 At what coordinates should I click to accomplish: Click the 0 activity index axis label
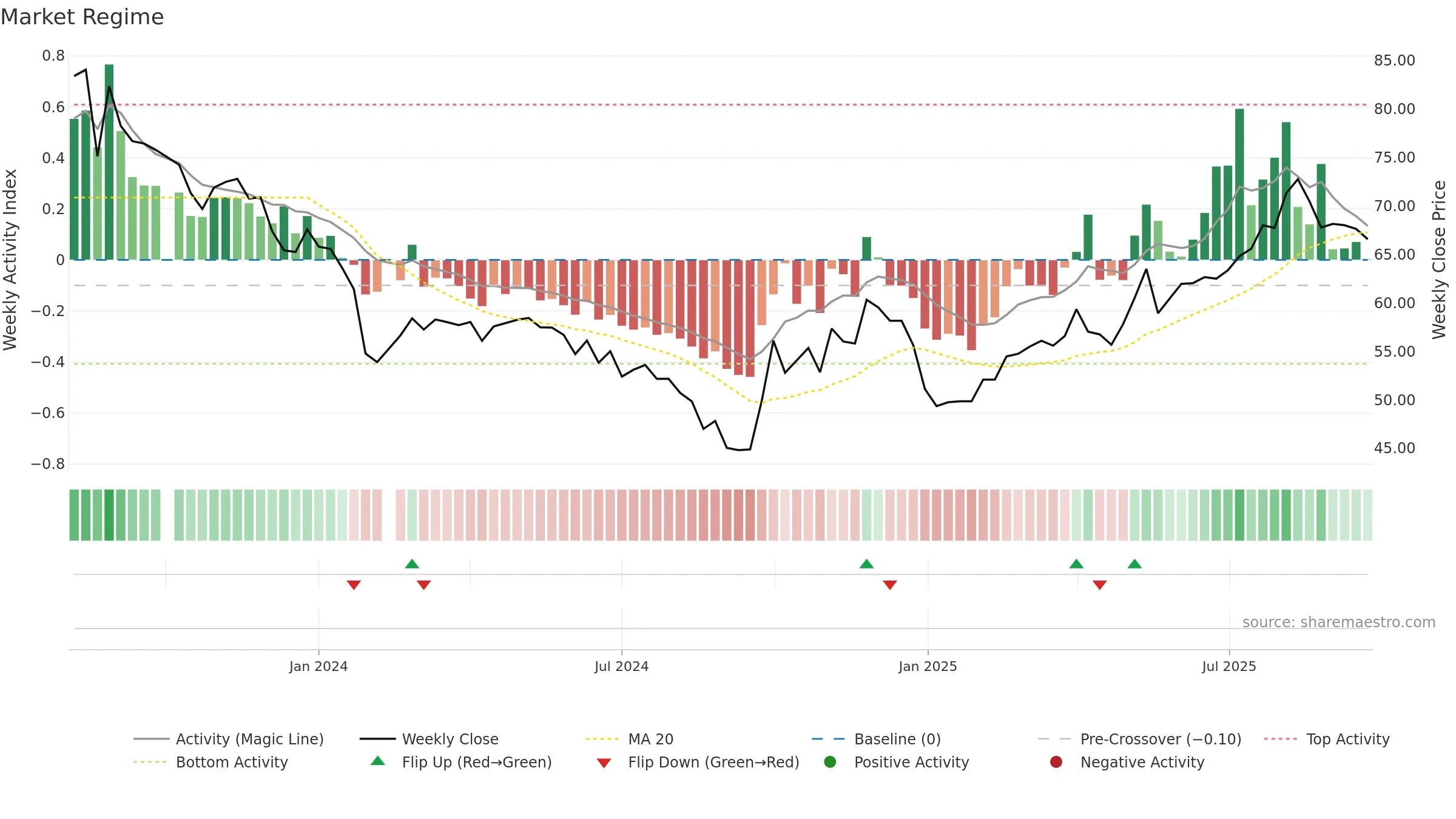click(60, 260)
